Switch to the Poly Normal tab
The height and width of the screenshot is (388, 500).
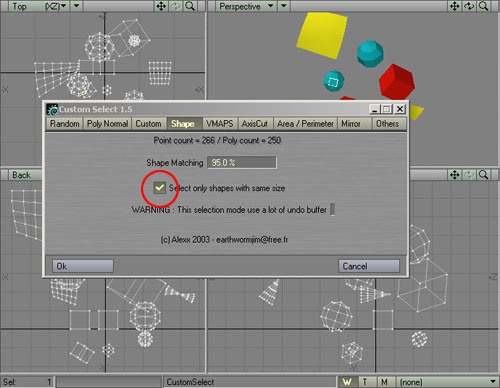coord(107,124)
